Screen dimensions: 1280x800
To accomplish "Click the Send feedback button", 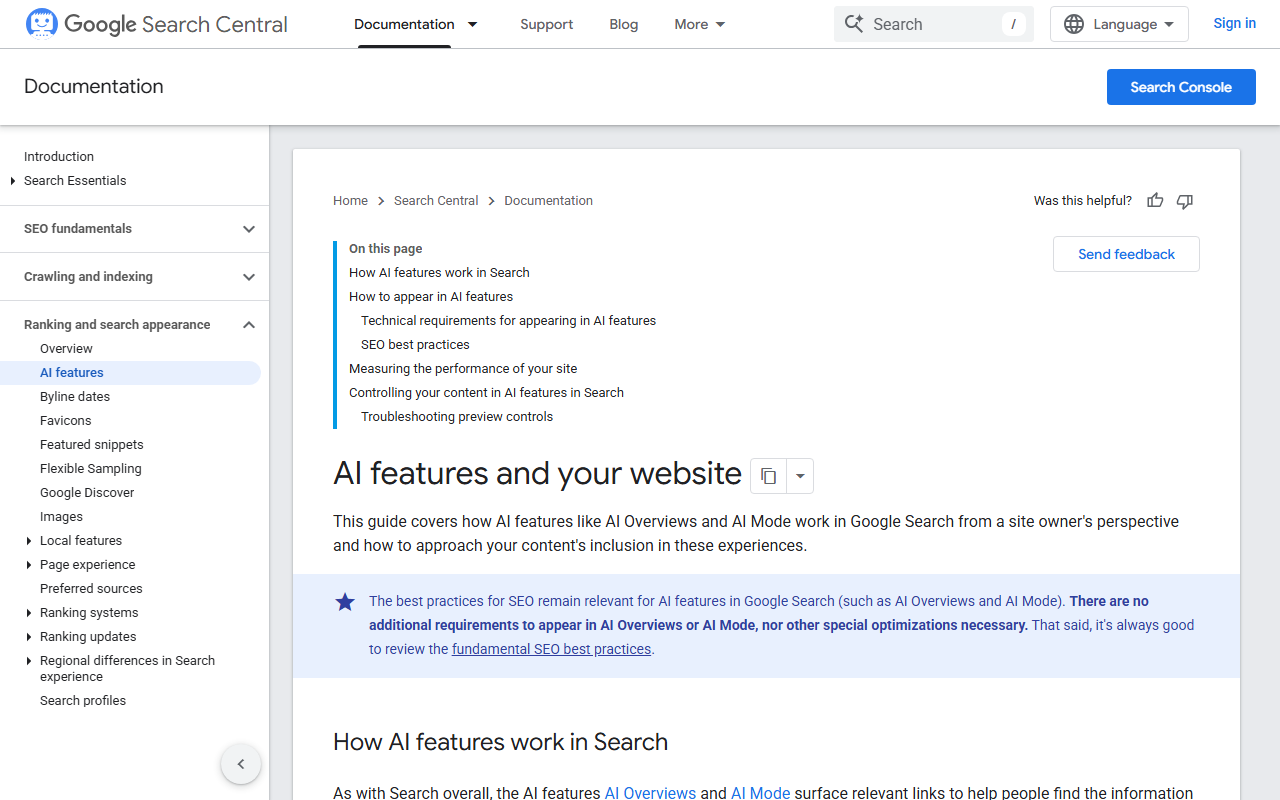I will click(x=1126, y=254).
